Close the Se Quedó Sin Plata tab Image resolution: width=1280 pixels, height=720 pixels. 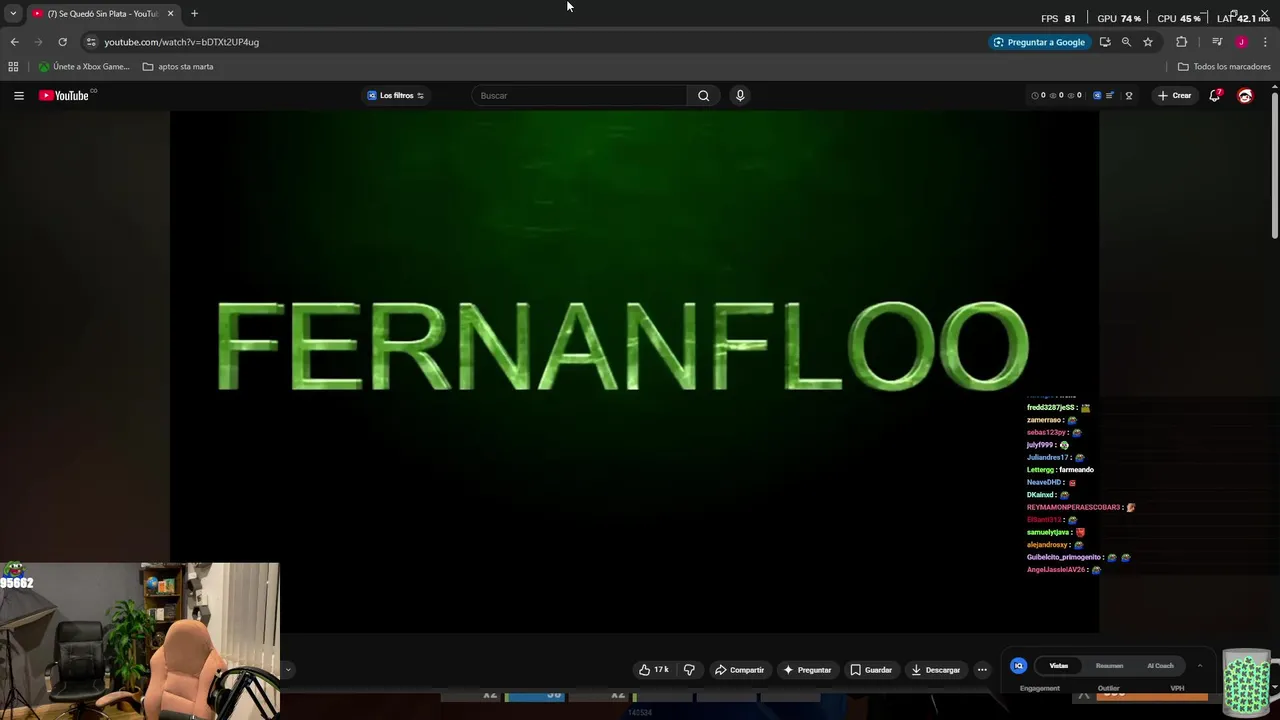tap(170, 13)
